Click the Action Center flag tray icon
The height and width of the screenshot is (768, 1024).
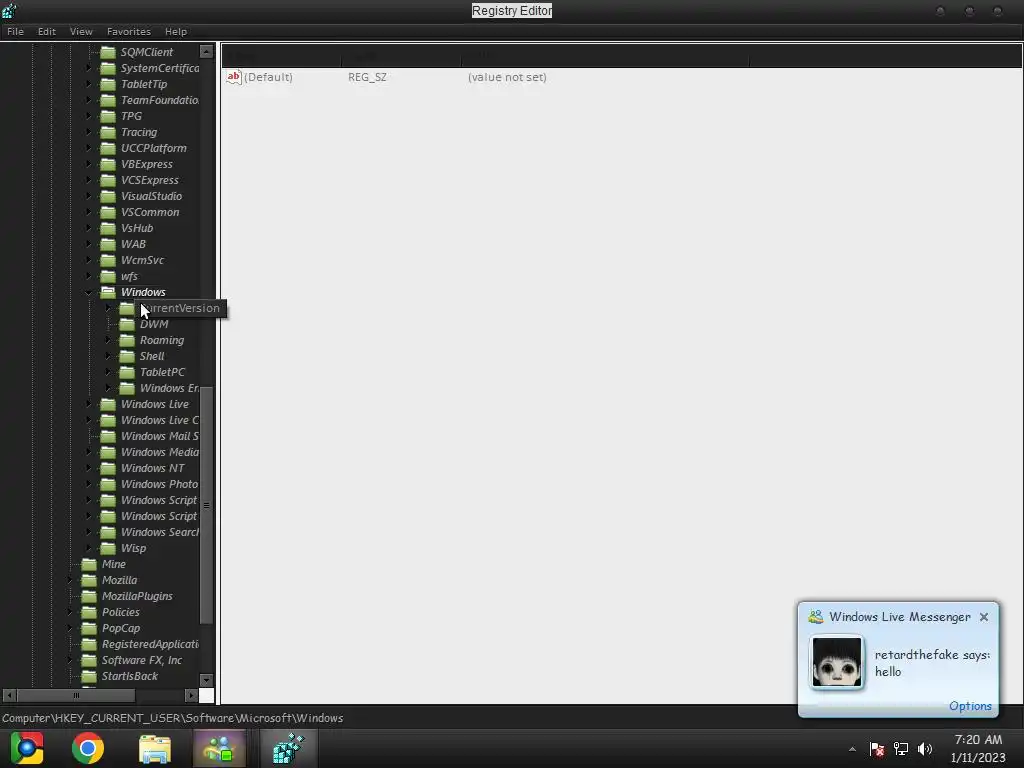[x=876, y=749]
